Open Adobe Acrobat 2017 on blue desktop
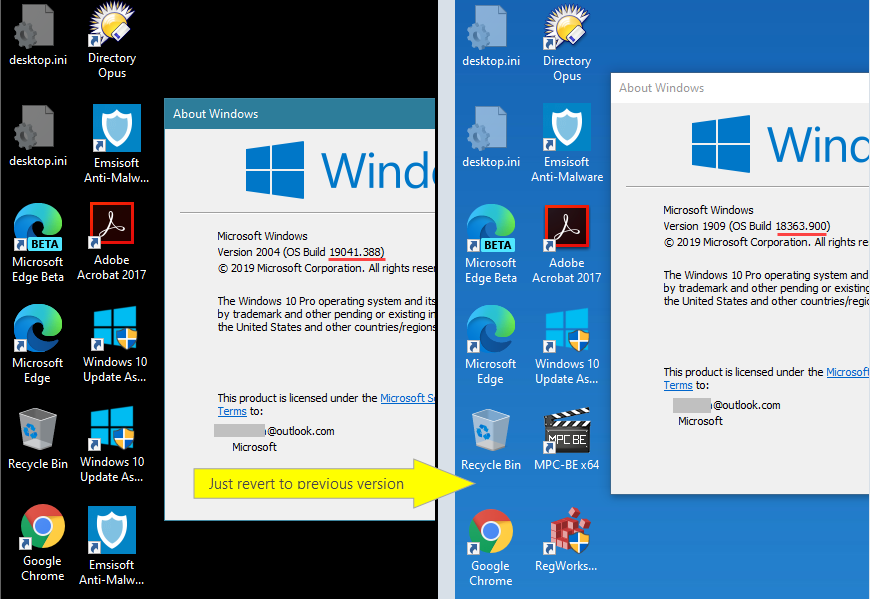Image resolution: width=870 pixels, height=599 pixels. click(566, 244)
